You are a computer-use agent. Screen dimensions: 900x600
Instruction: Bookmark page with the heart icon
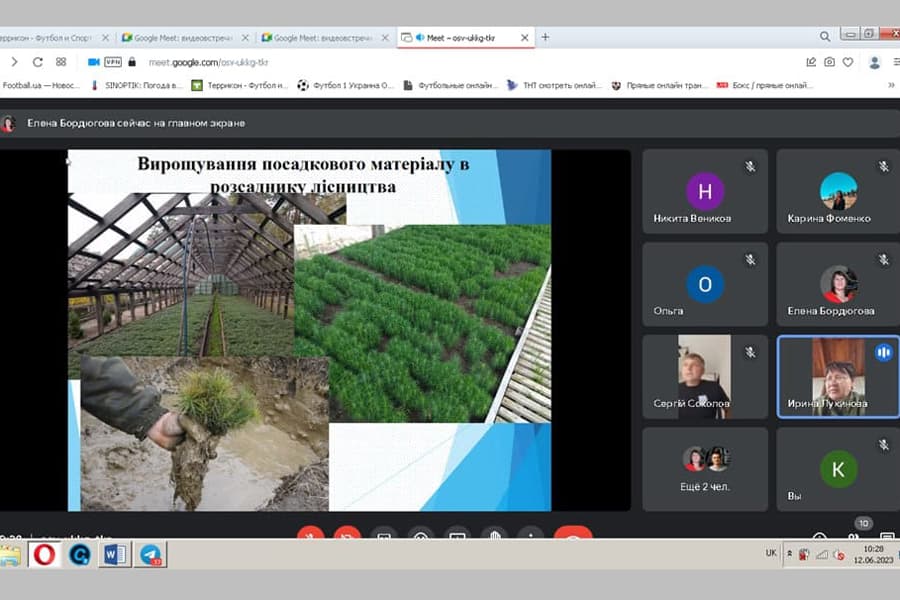[x=848, y=62]
